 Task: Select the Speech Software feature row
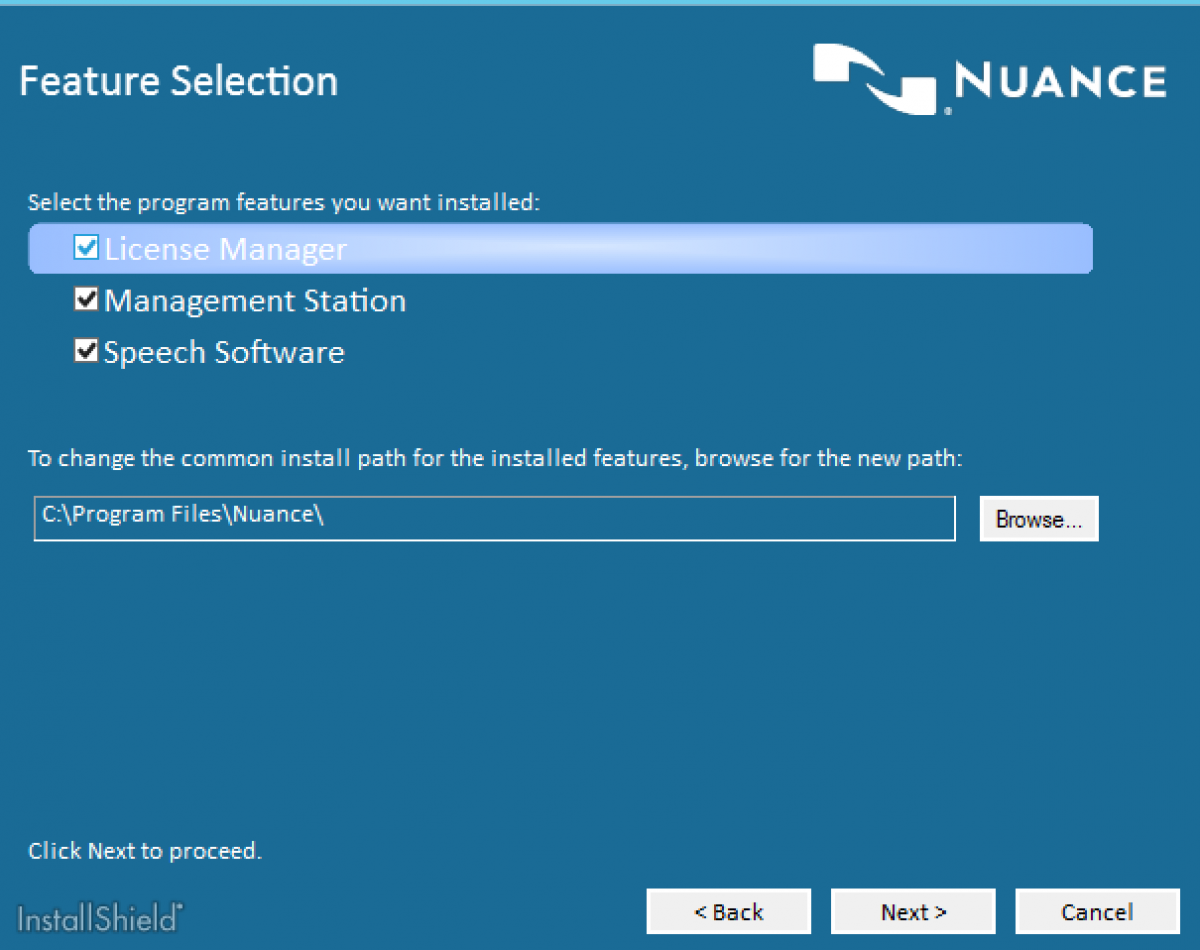[x=223, y=350]
